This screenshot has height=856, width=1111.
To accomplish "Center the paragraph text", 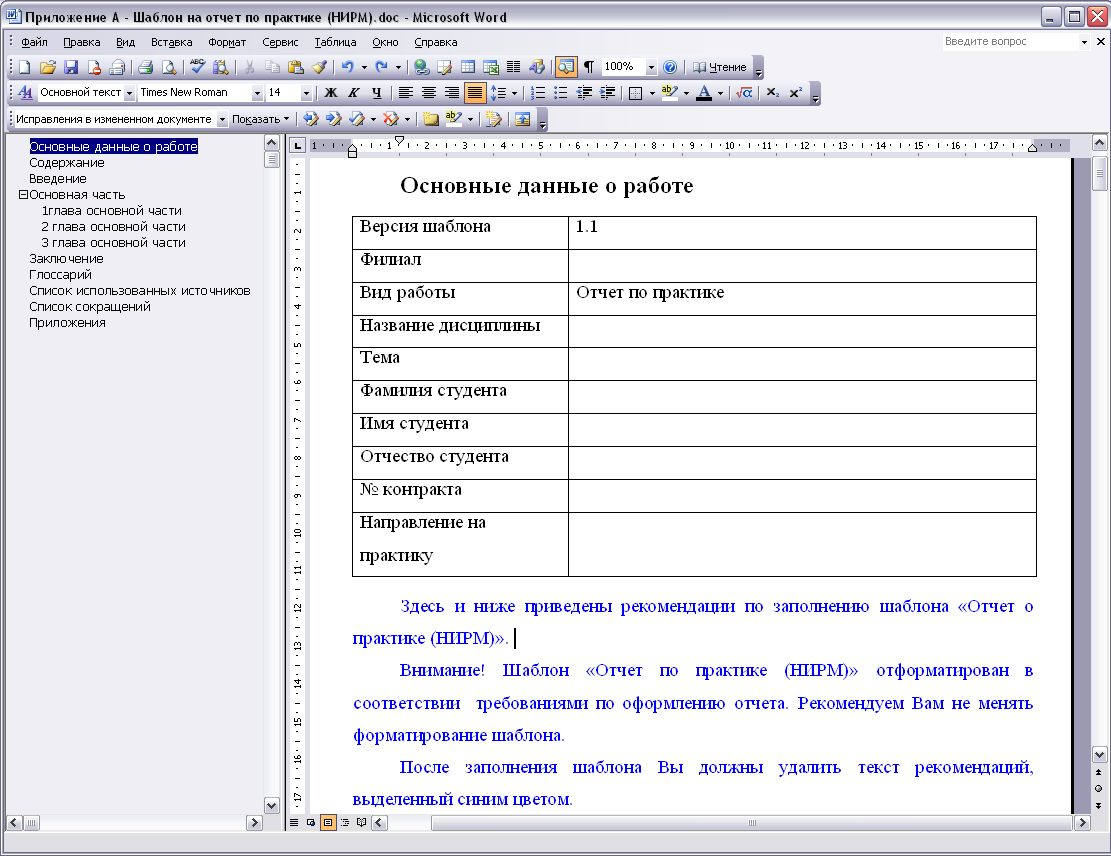I will (429, 93).
